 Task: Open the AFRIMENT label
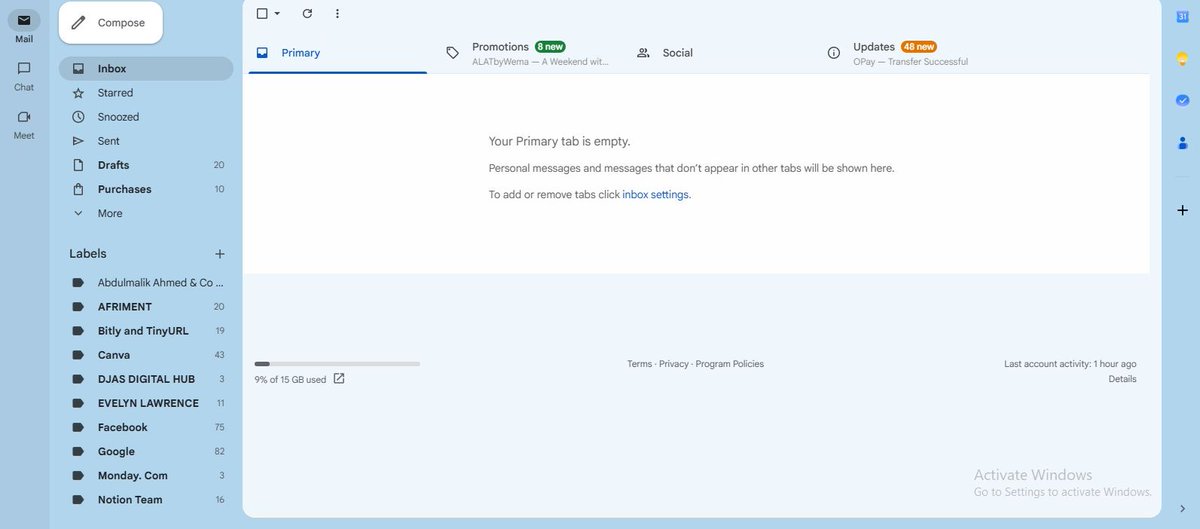pyautogui.click(x=146, y=307)
